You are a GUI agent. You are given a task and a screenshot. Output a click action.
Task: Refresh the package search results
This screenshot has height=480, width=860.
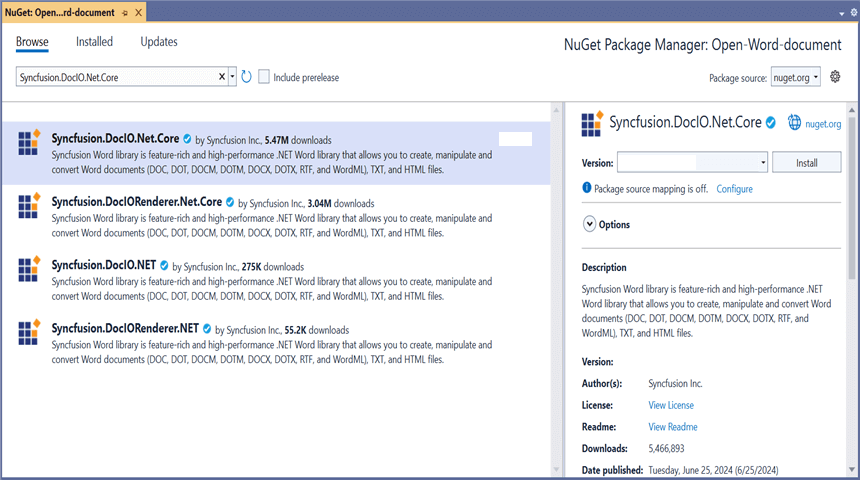click(246, 77)
